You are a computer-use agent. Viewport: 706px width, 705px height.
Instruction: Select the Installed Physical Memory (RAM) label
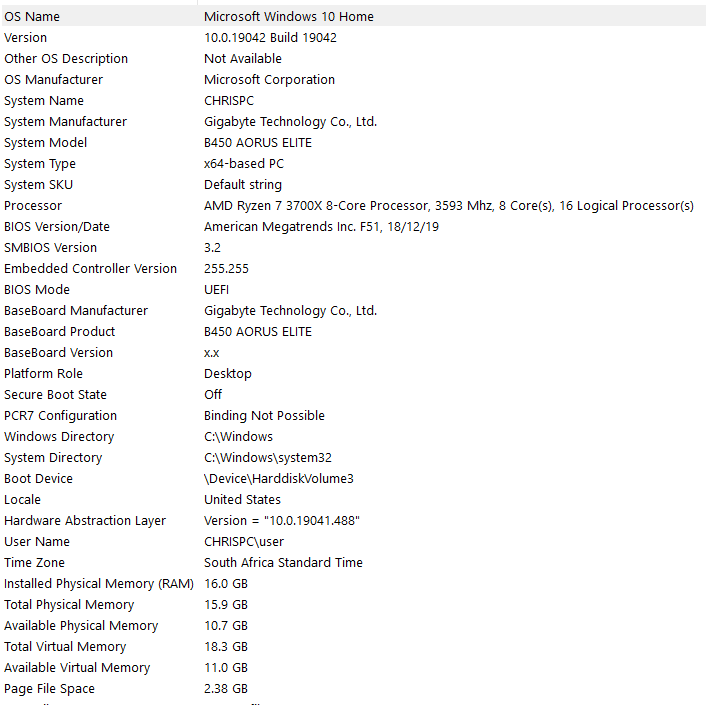point(99,584)
